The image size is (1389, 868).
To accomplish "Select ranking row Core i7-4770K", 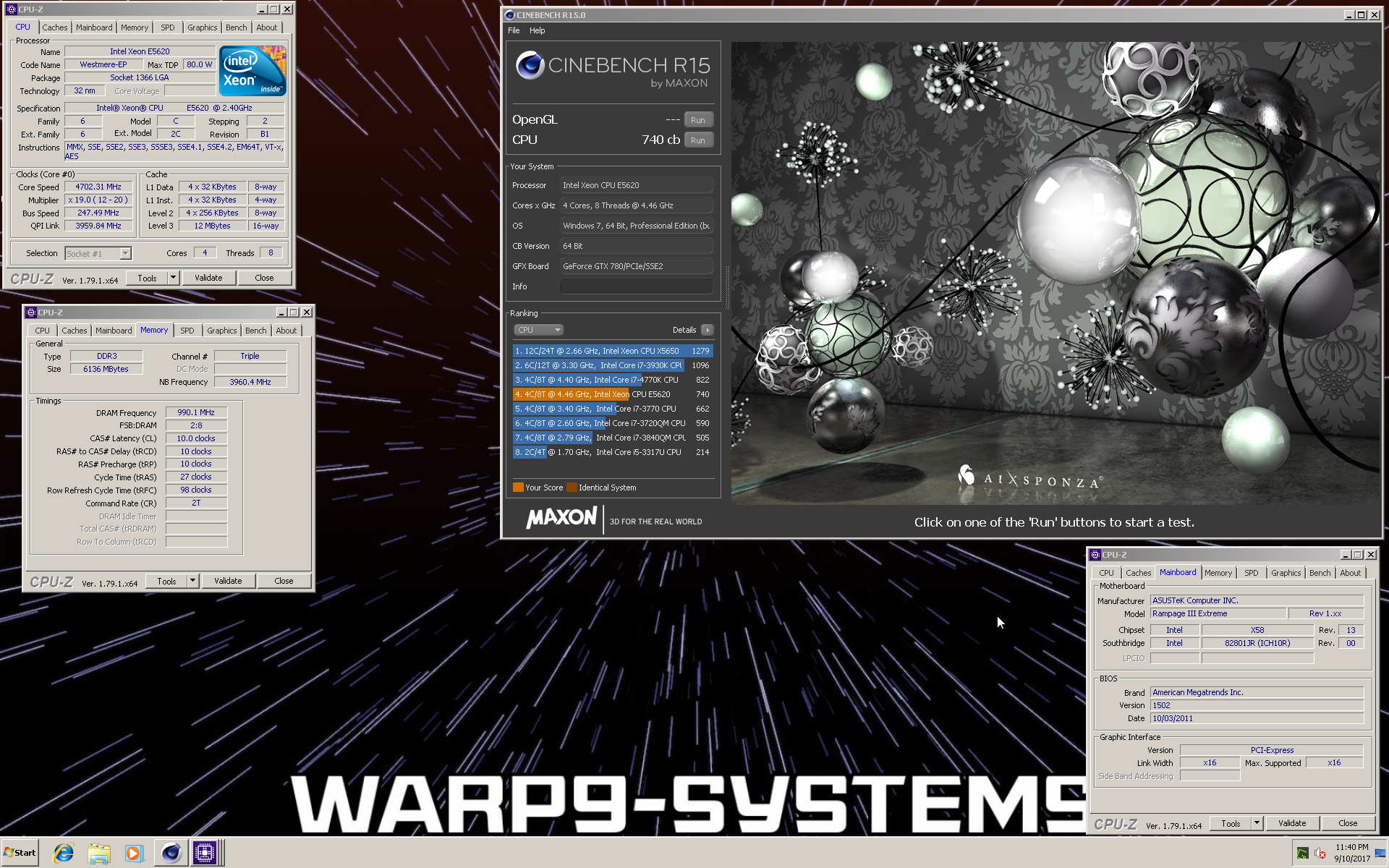I will (613, 380).
